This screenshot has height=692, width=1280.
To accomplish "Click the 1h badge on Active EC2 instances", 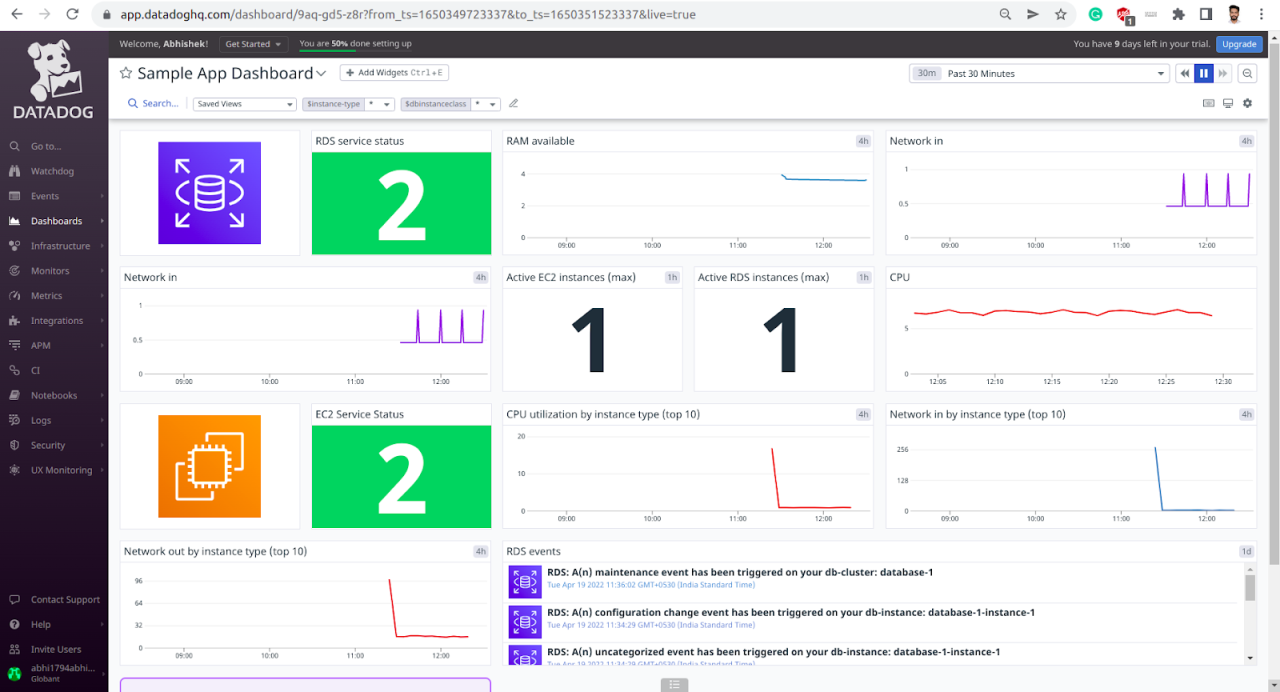I will 672,277.
